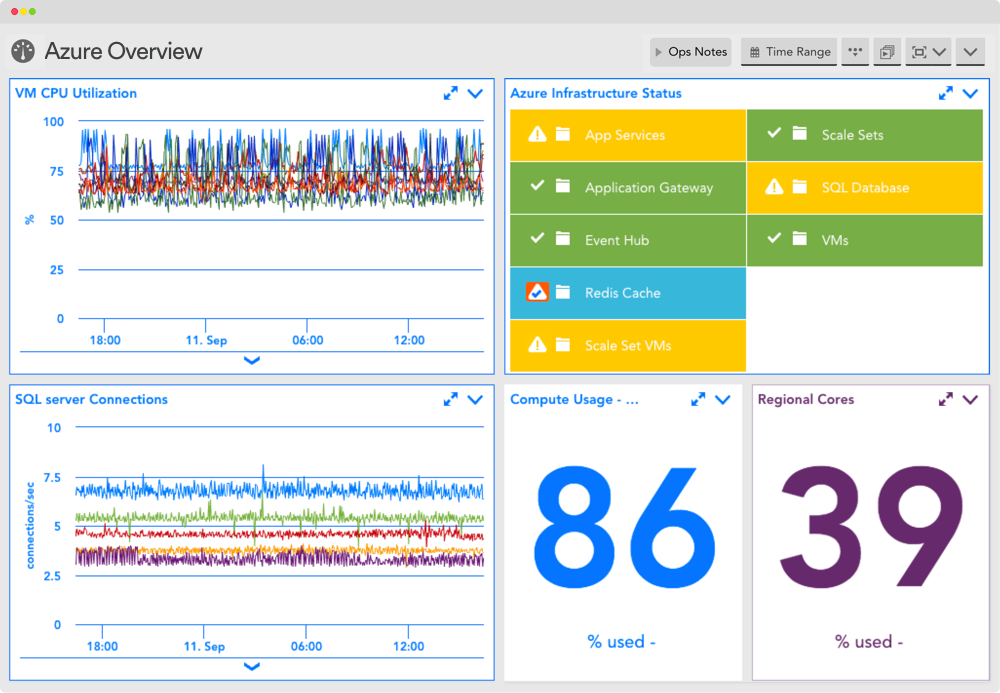
Task: Expand the VM CPU Utilization widget
Action: click(450, 93)
